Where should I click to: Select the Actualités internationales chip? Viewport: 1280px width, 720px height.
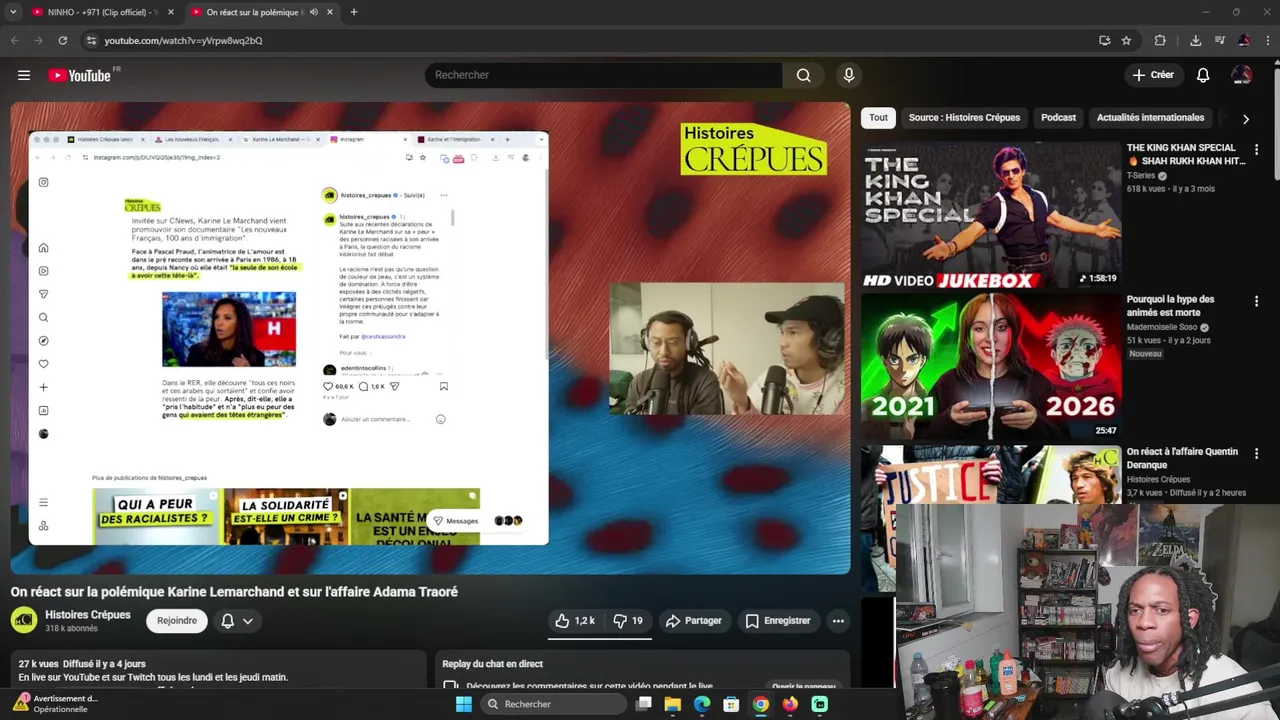pos(1150,117)
